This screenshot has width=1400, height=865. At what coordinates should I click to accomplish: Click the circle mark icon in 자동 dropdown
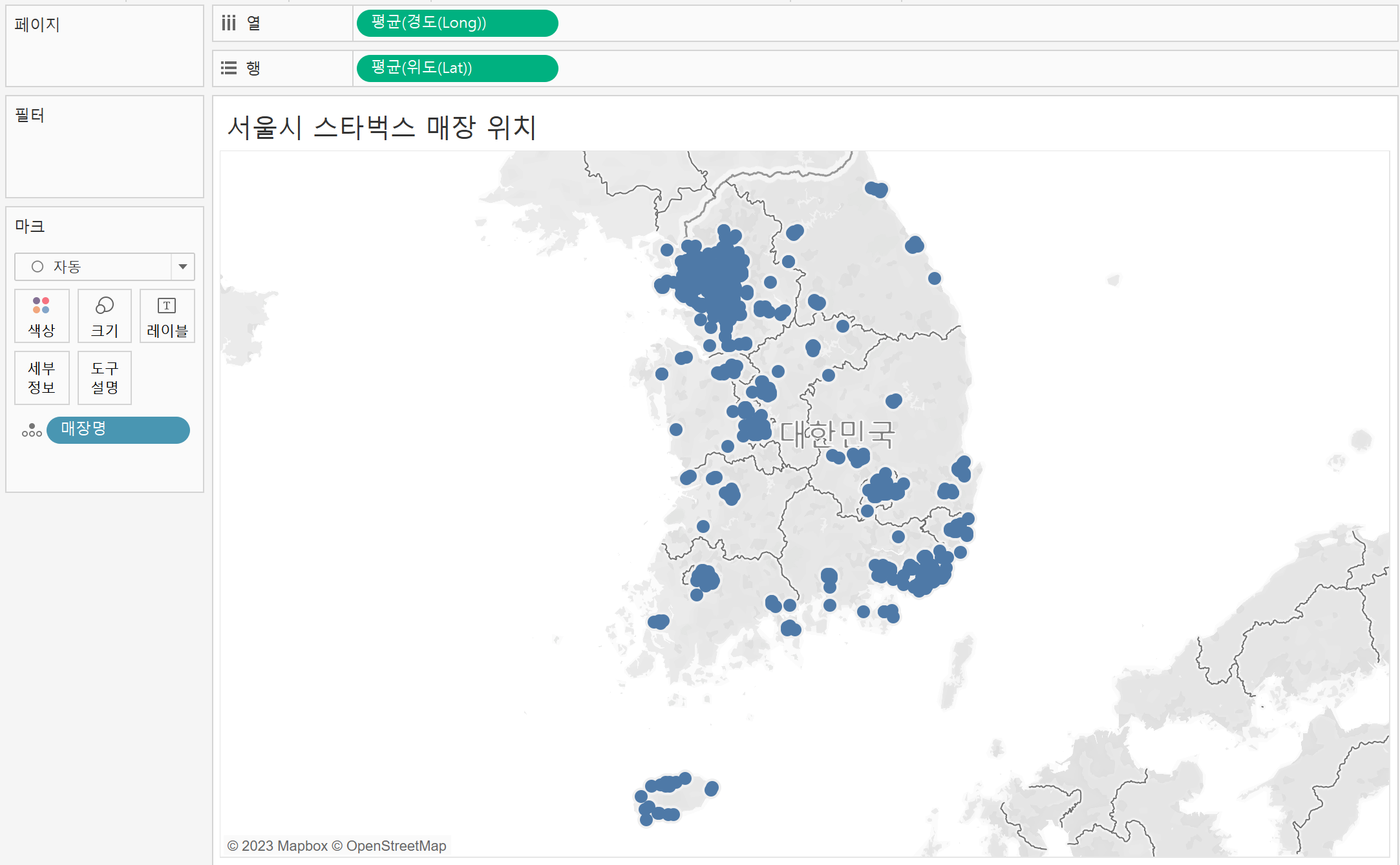(37, 267)
